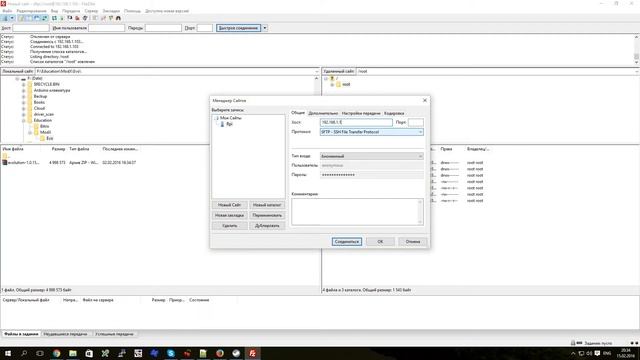Open the Сервер menu
The width and height of the screenshot is (640, 360).
(x=91, y=11)
